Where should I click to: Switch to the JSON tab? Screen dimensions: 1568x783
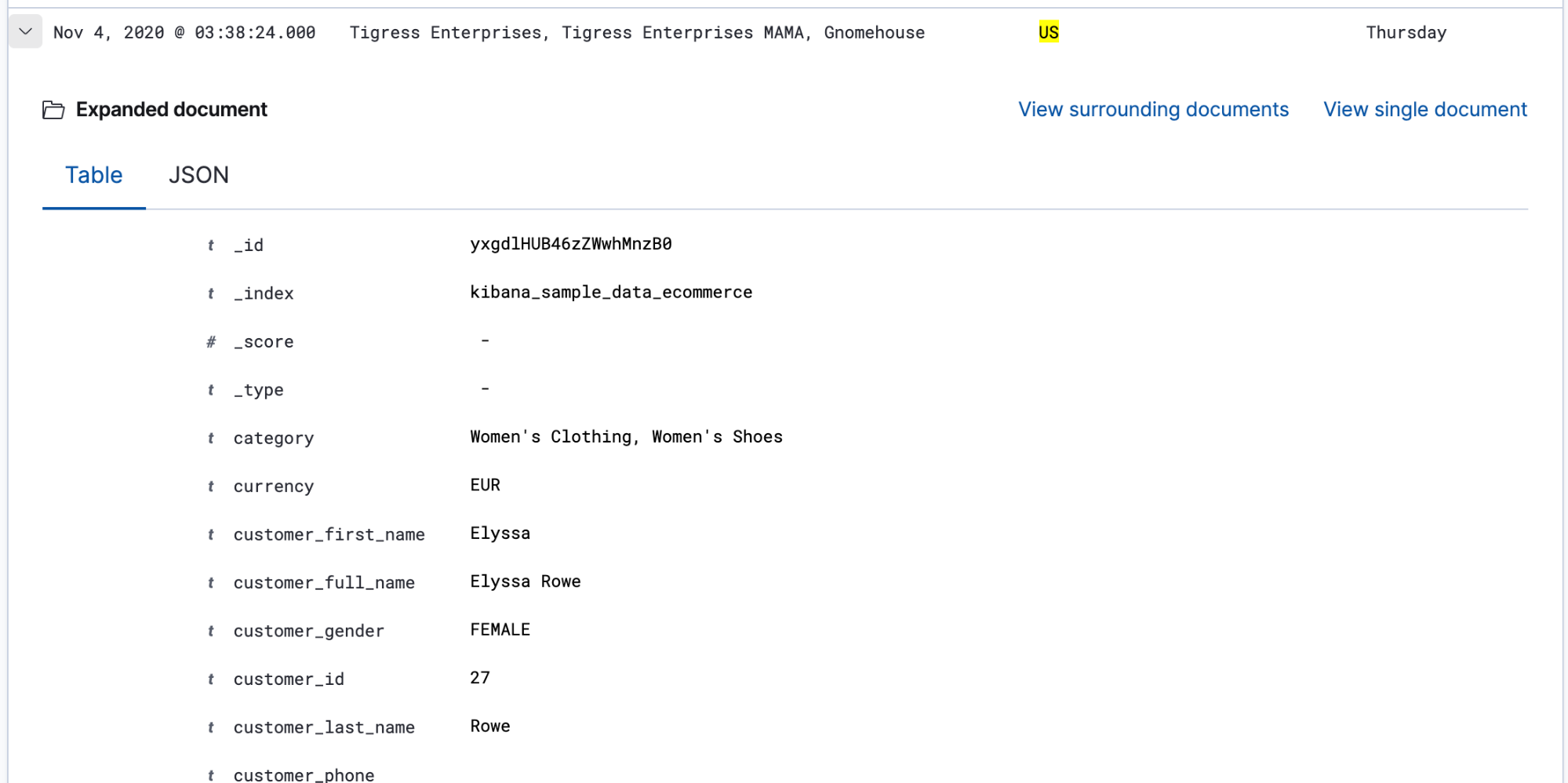pos(198,175)
